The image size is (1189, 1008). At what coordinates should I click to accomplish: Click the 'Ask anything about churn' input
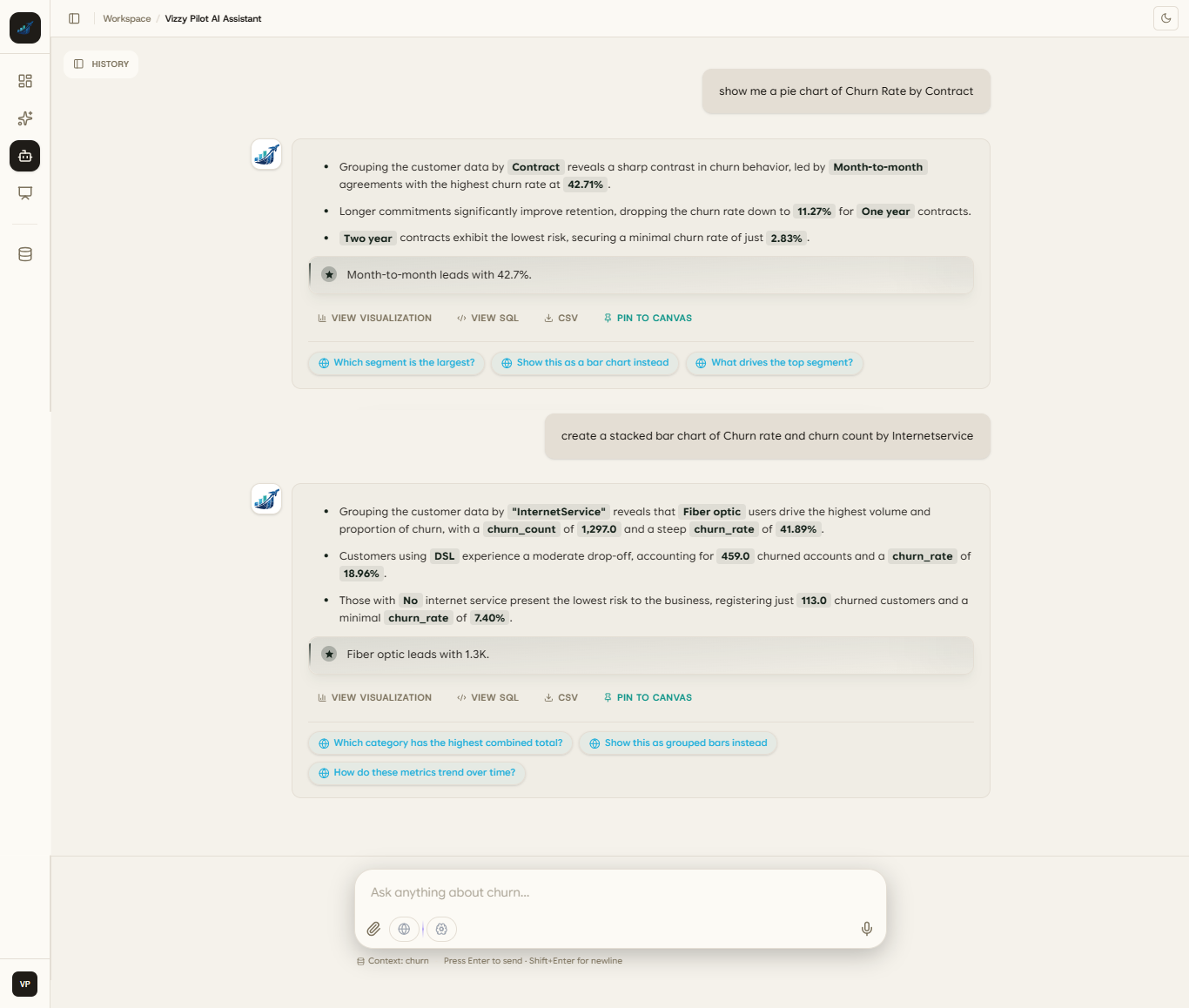620,892
